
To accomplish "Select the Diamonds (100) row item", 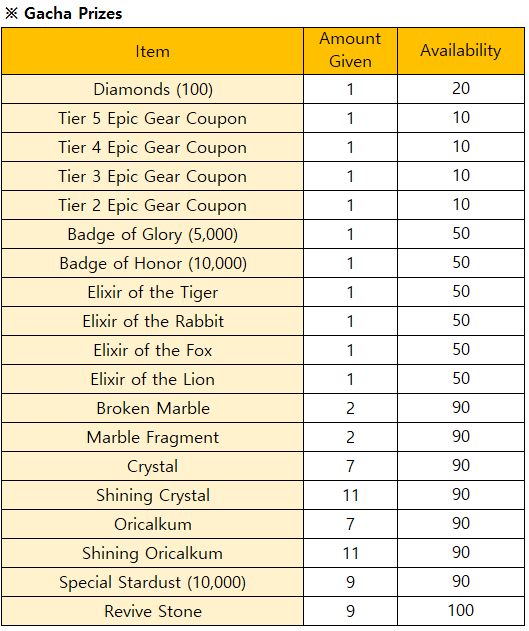I will coord(152,89).
